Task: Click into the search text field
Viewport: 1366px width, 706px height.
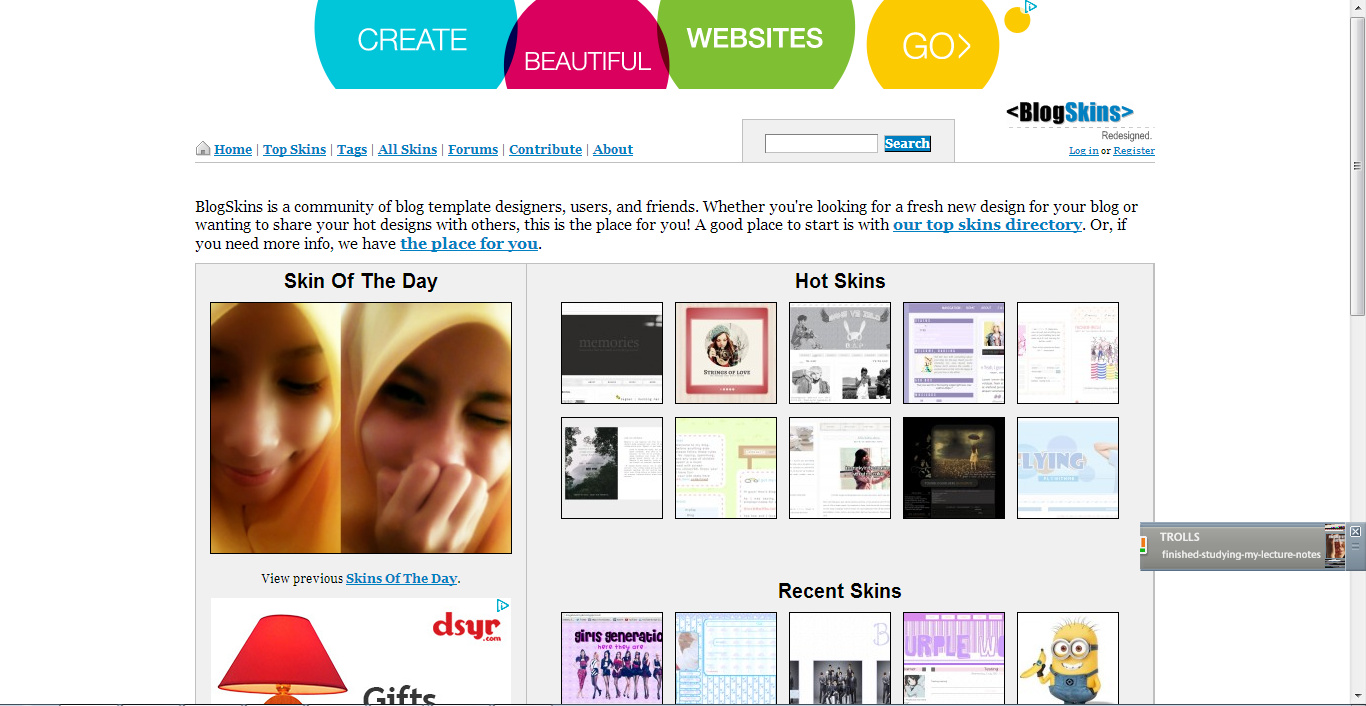Action: (x=820, y=144)
